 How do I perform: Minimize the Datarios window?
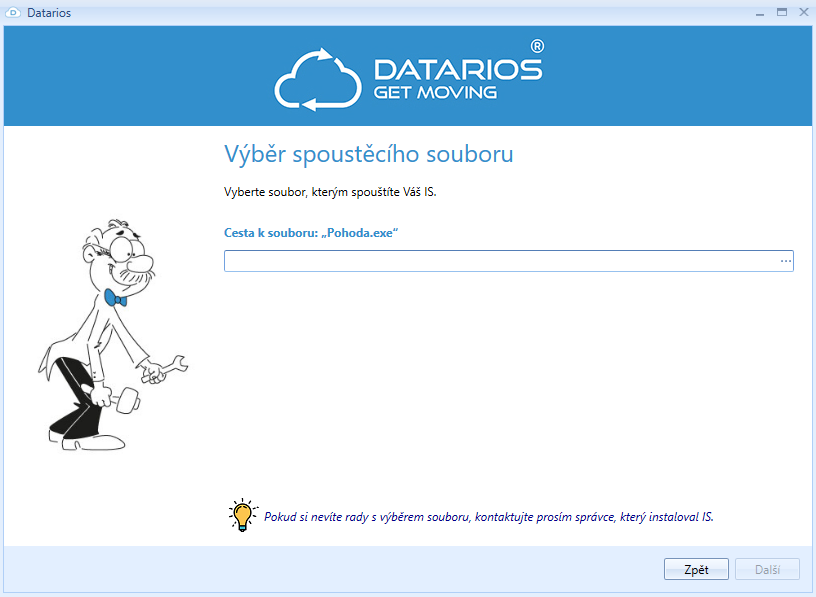[x=762, y=12]
